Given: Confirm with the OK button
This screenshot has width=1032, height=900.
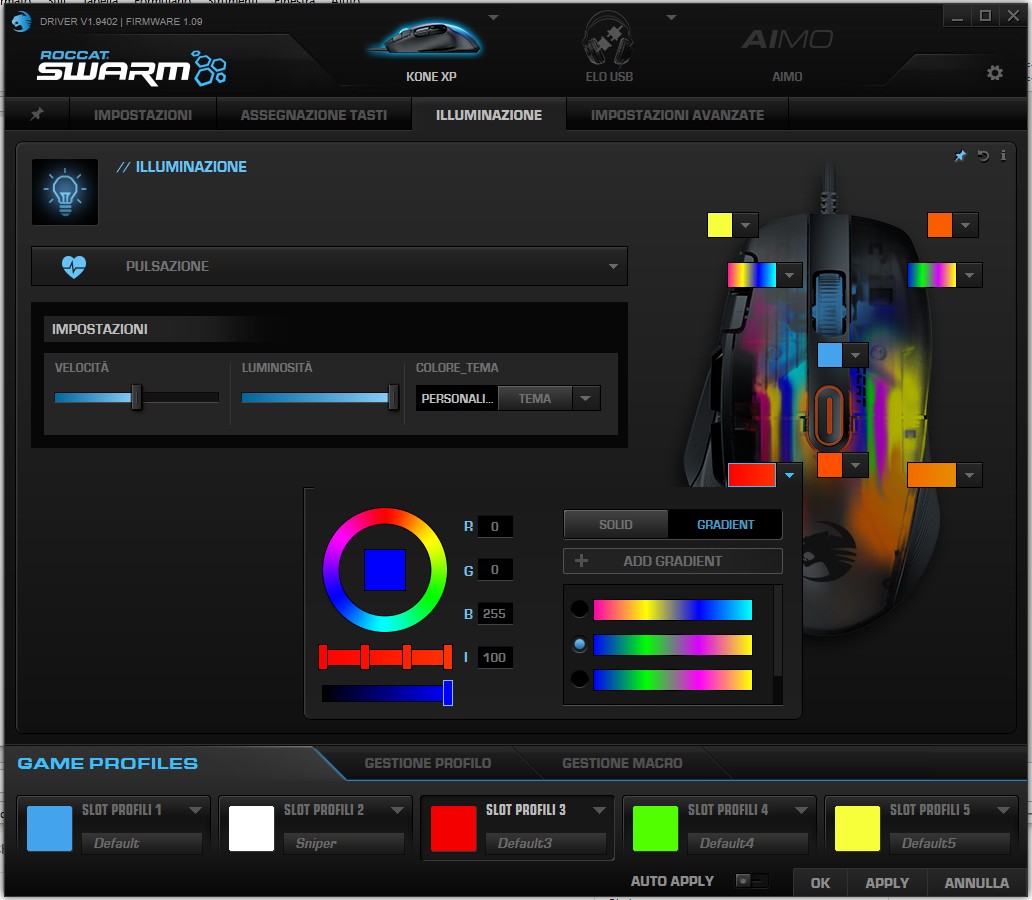Looking at the screenshot, I should (x=820, y=883).
